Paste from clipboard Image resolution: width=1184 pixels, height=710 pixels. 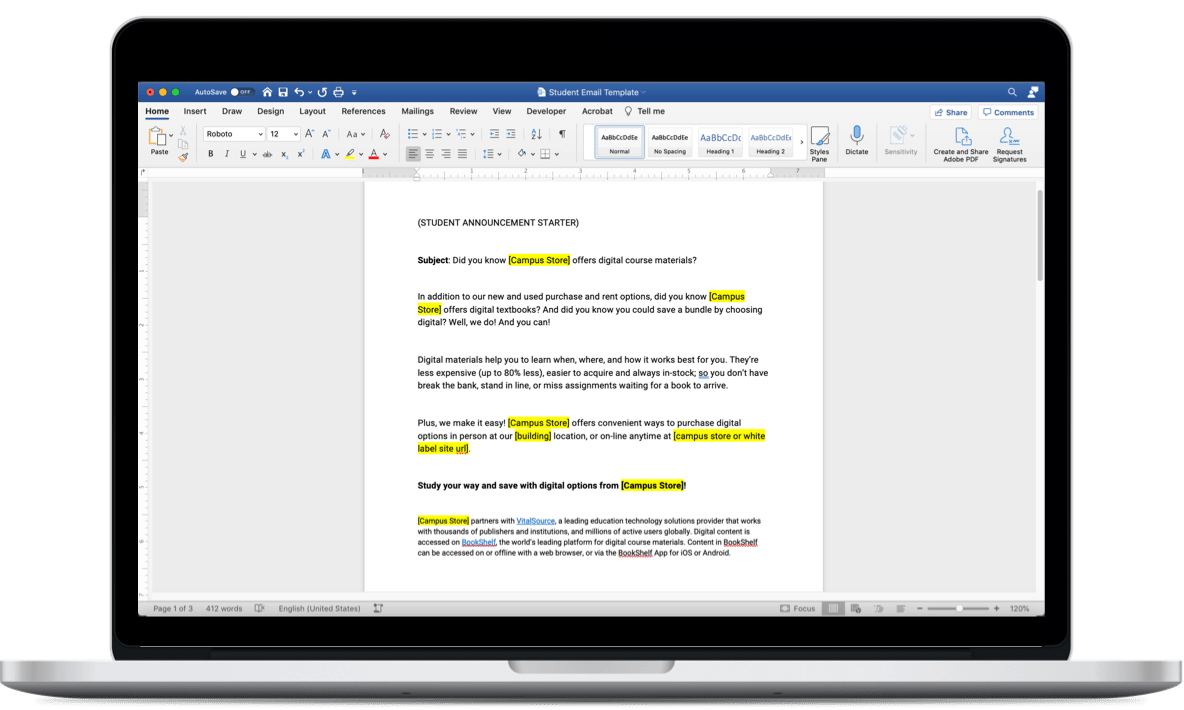159,141
